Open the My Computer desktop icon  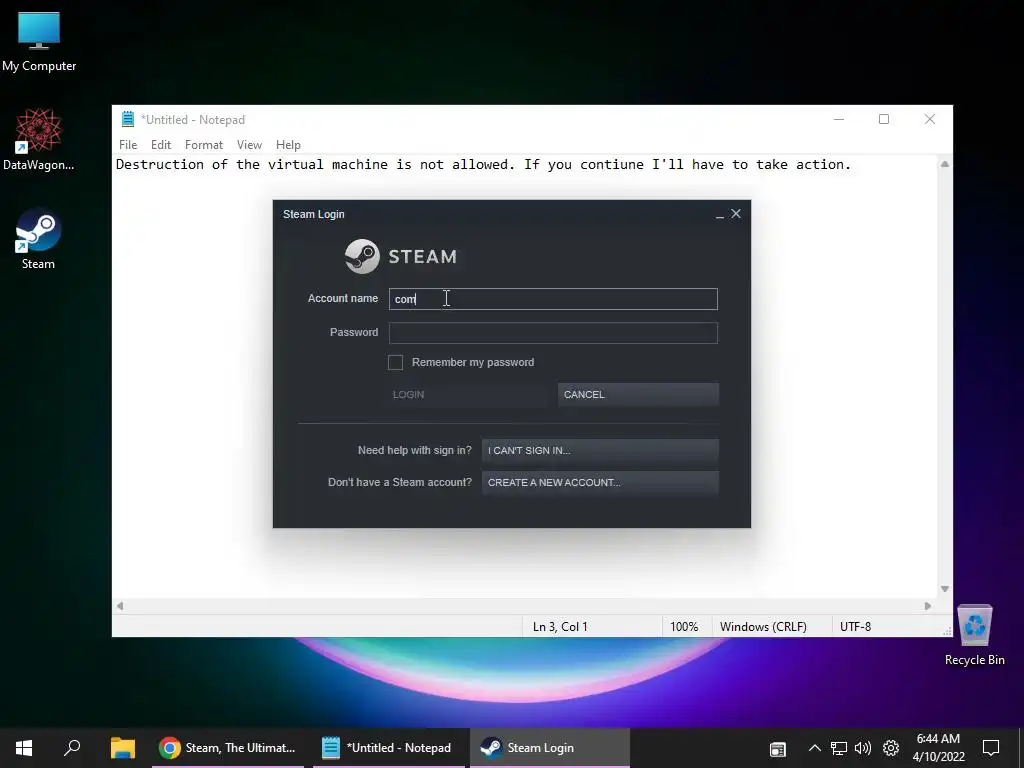[x=39, y=42]
